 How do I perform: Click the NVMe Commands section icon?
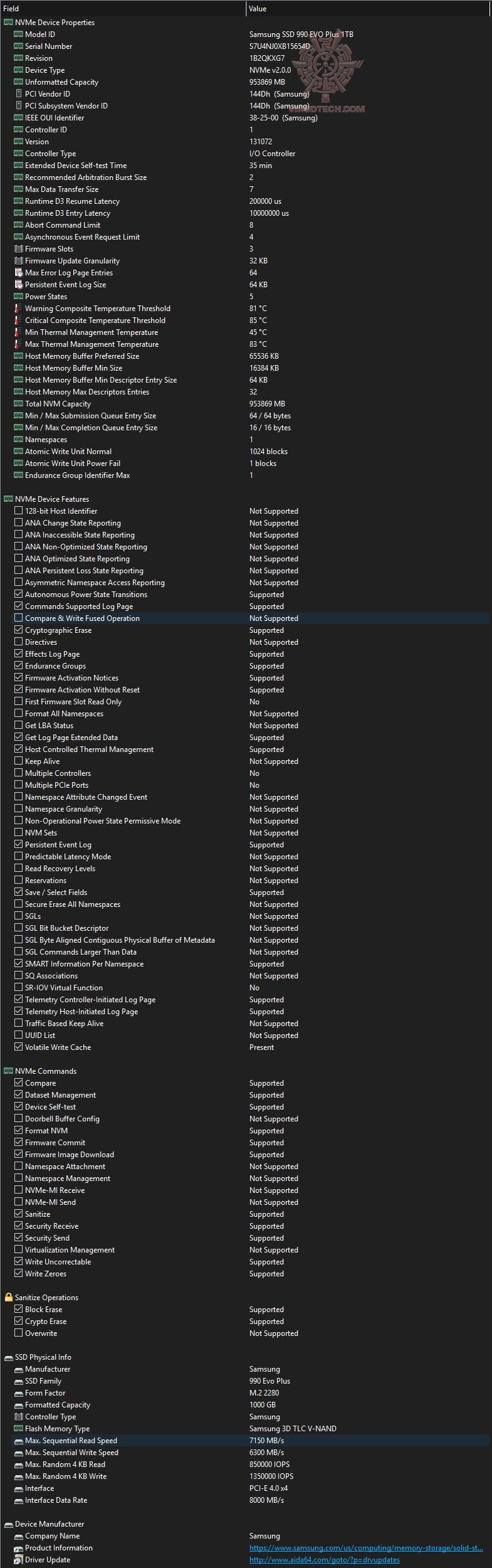tap(8, 1071)
